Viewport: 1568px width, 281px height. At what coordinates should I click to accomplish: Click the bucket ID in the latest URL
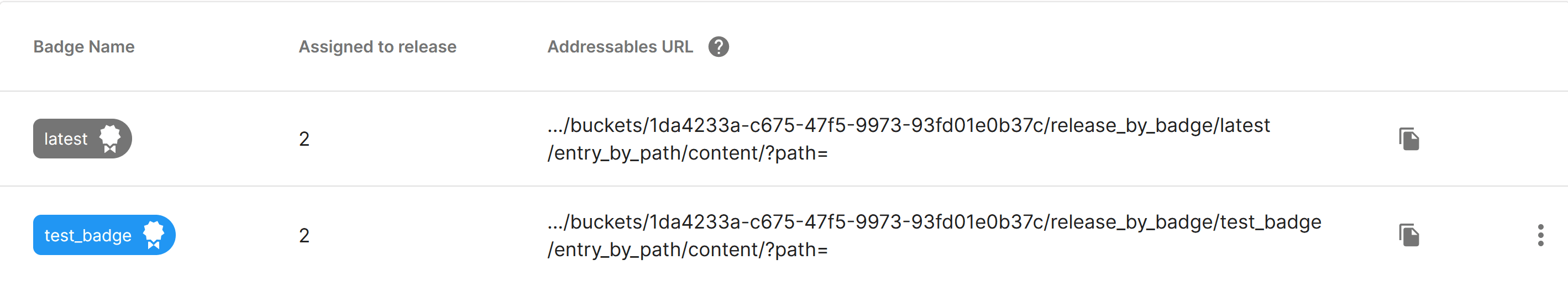click(847, 126)
